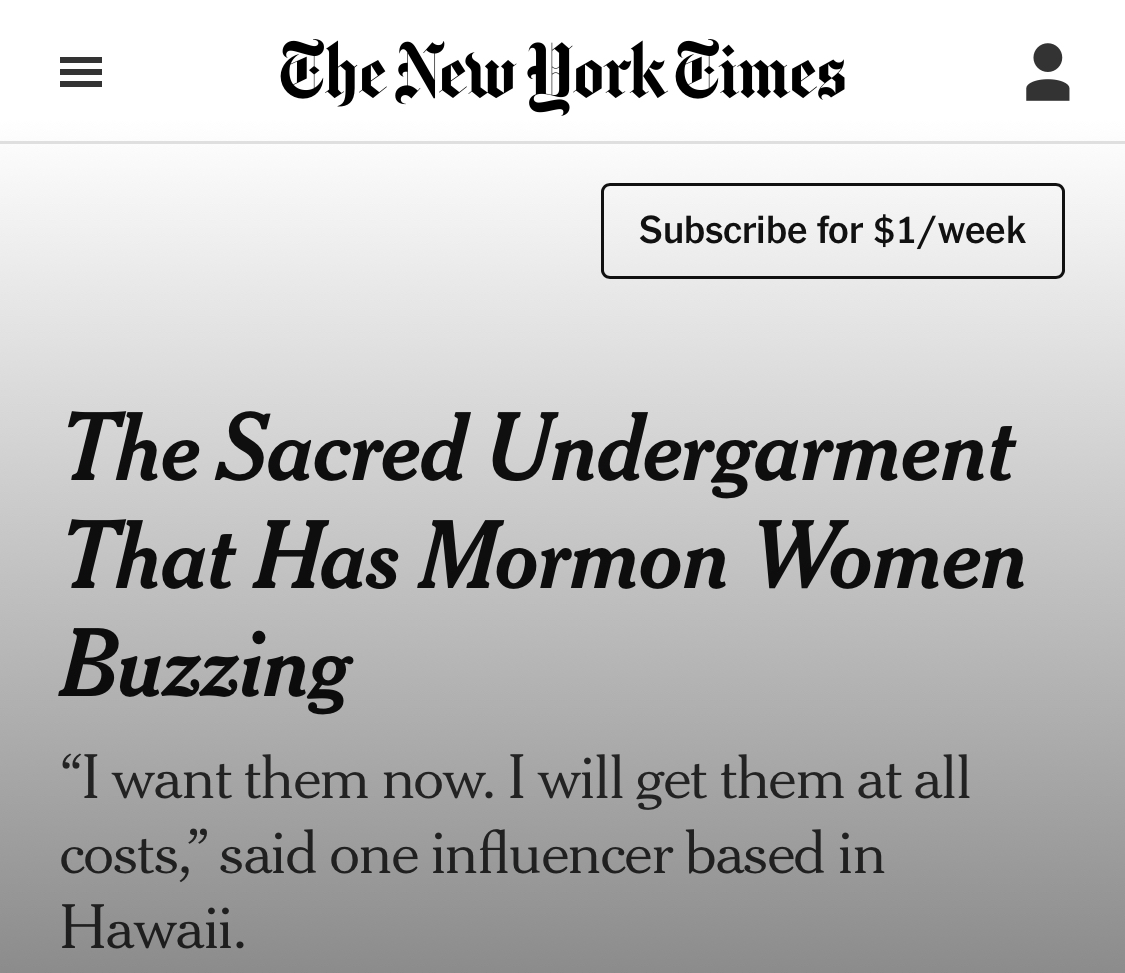Click the word "Buzzing" in the headline
This screenshot has width=1125, height=973.
pyautogui.click(x=206, y=669)
